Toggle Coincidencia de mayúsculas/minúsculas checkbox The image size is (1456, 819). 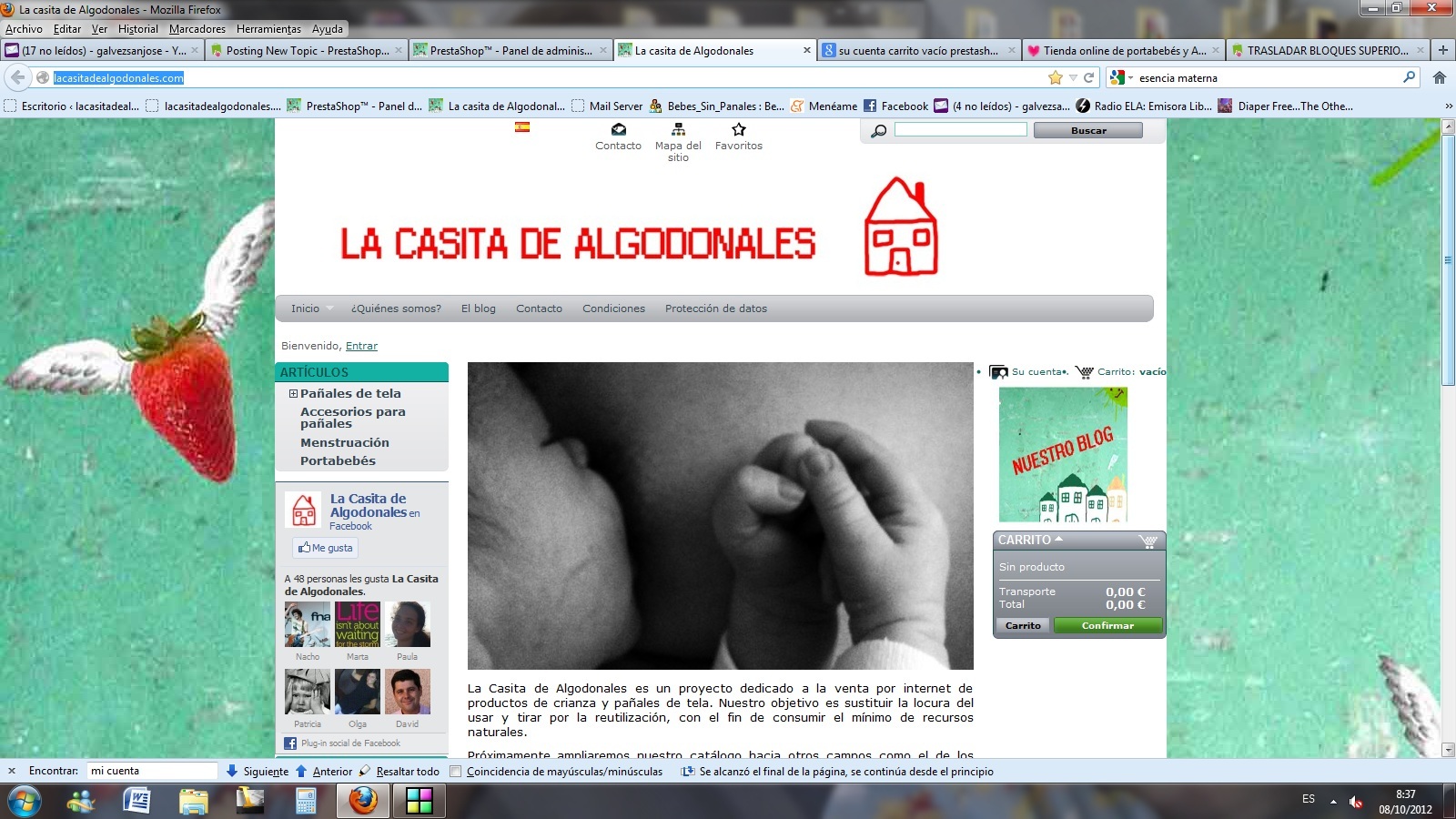pos(456,772)
